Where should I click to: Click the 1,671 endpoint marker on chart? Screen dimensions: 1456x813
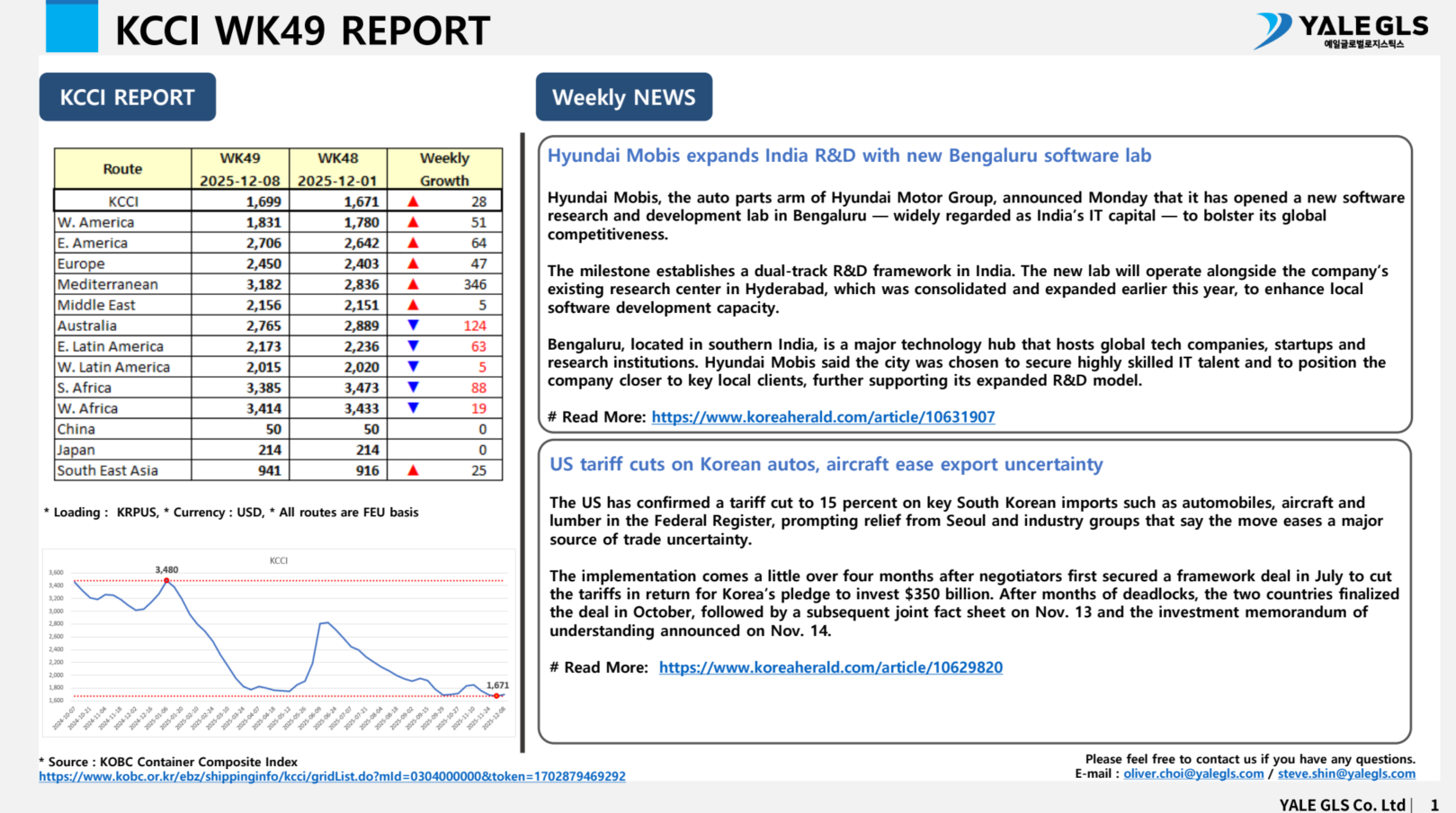coord(496,695)
